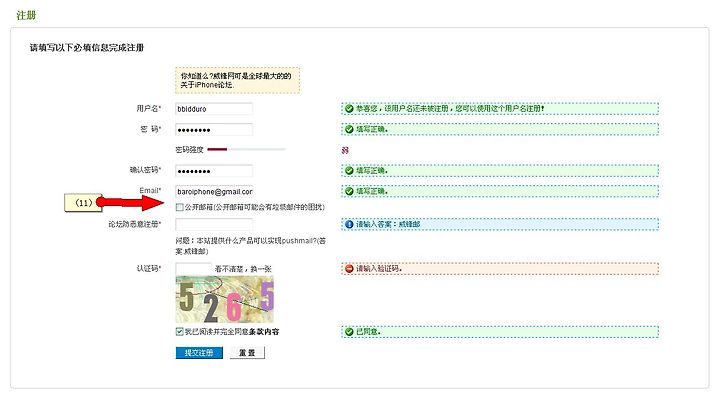Click 看不清楚,换一张 to refresh the captcha
Screen dimensions: 720x395
pyautogui.click(x=243, y=269)
